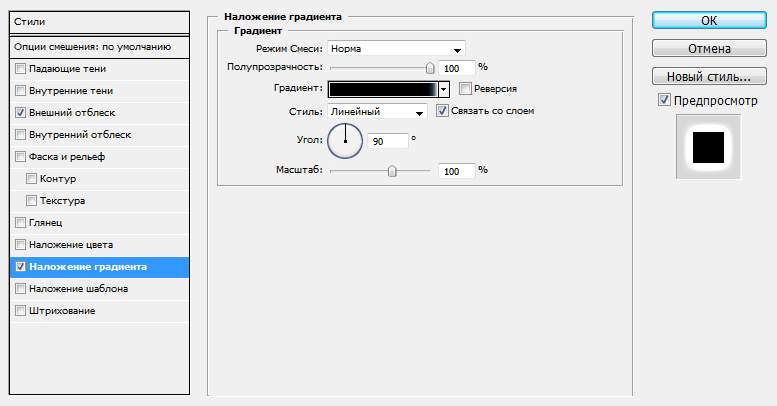This screenshot has height=406, width=777.
Task: Confirm with the OK button
Action: (709, 20)
